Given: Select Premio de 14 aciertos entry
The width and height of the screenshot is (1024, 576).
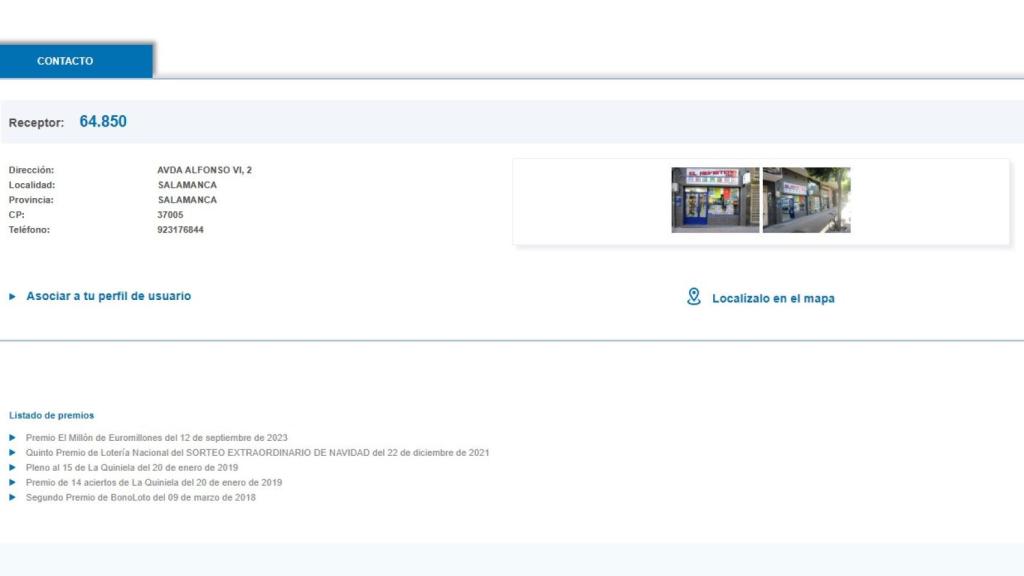Looking at the screenshot, I should [154, 483].
